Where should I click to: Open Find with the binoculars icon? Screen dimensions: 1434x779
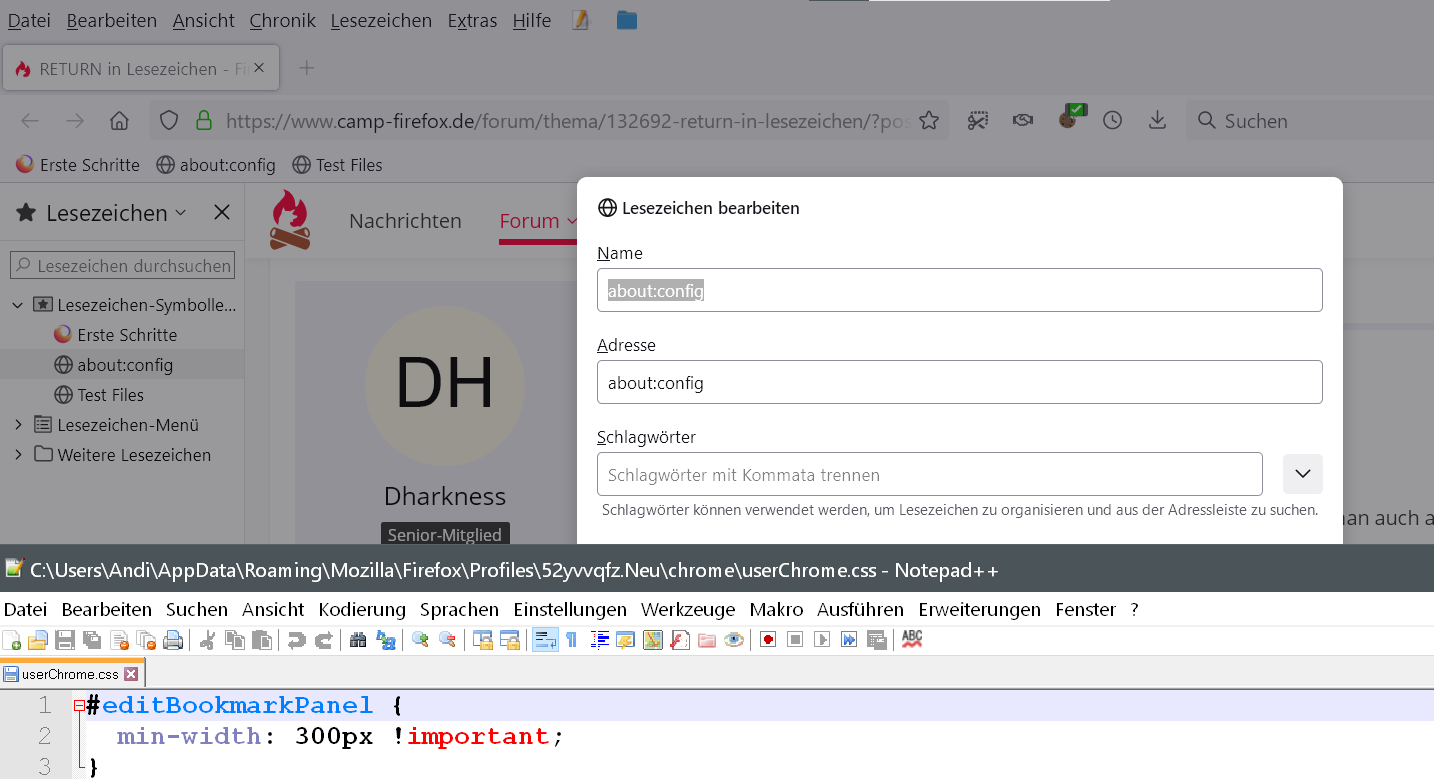(x=358, y=640)
